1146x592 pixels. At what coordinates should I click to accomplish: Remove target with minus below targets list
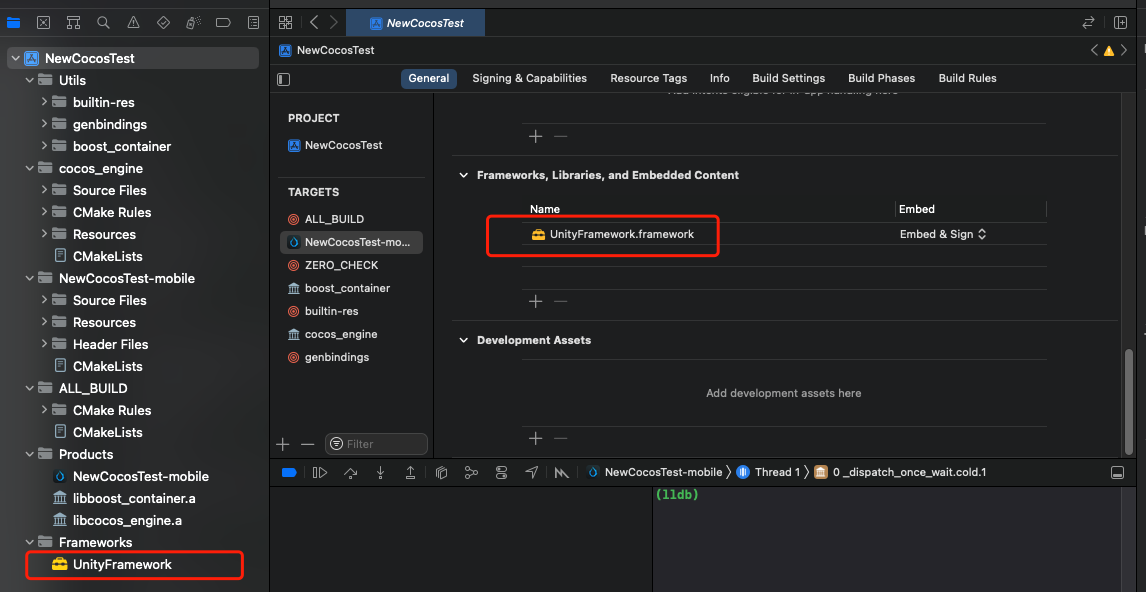(308, 444)
